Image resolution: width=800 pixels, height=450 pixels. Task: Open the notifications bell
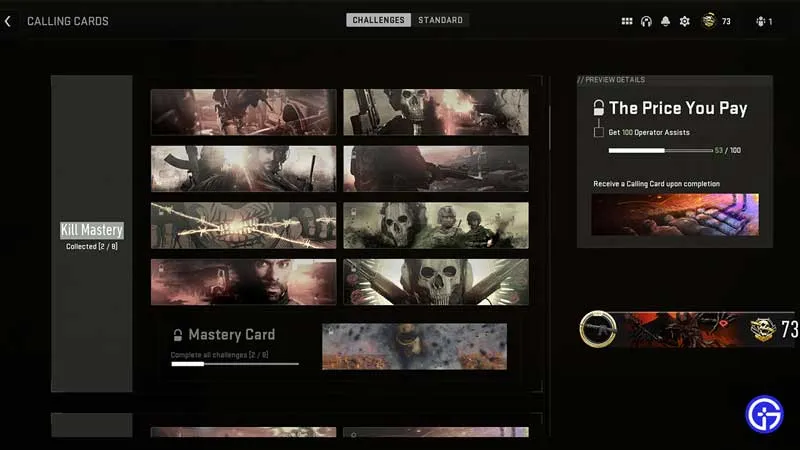(x=665, y=21)
